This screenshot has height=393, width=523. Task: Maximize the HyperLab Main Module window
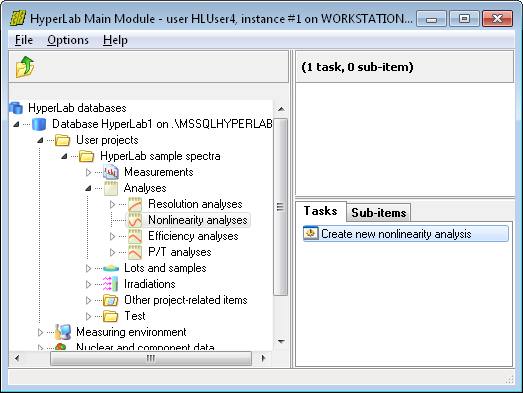click(464, 19)
